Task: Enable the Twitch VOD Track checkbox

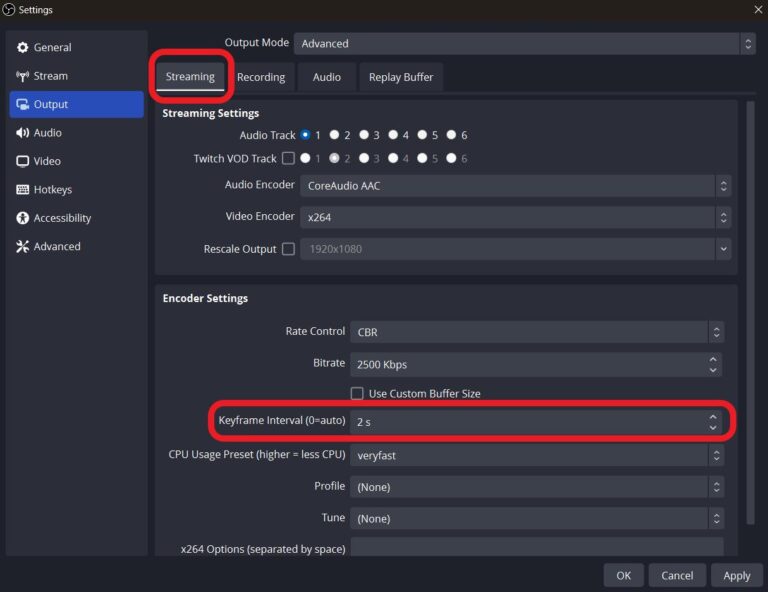Action: (289, 158)
